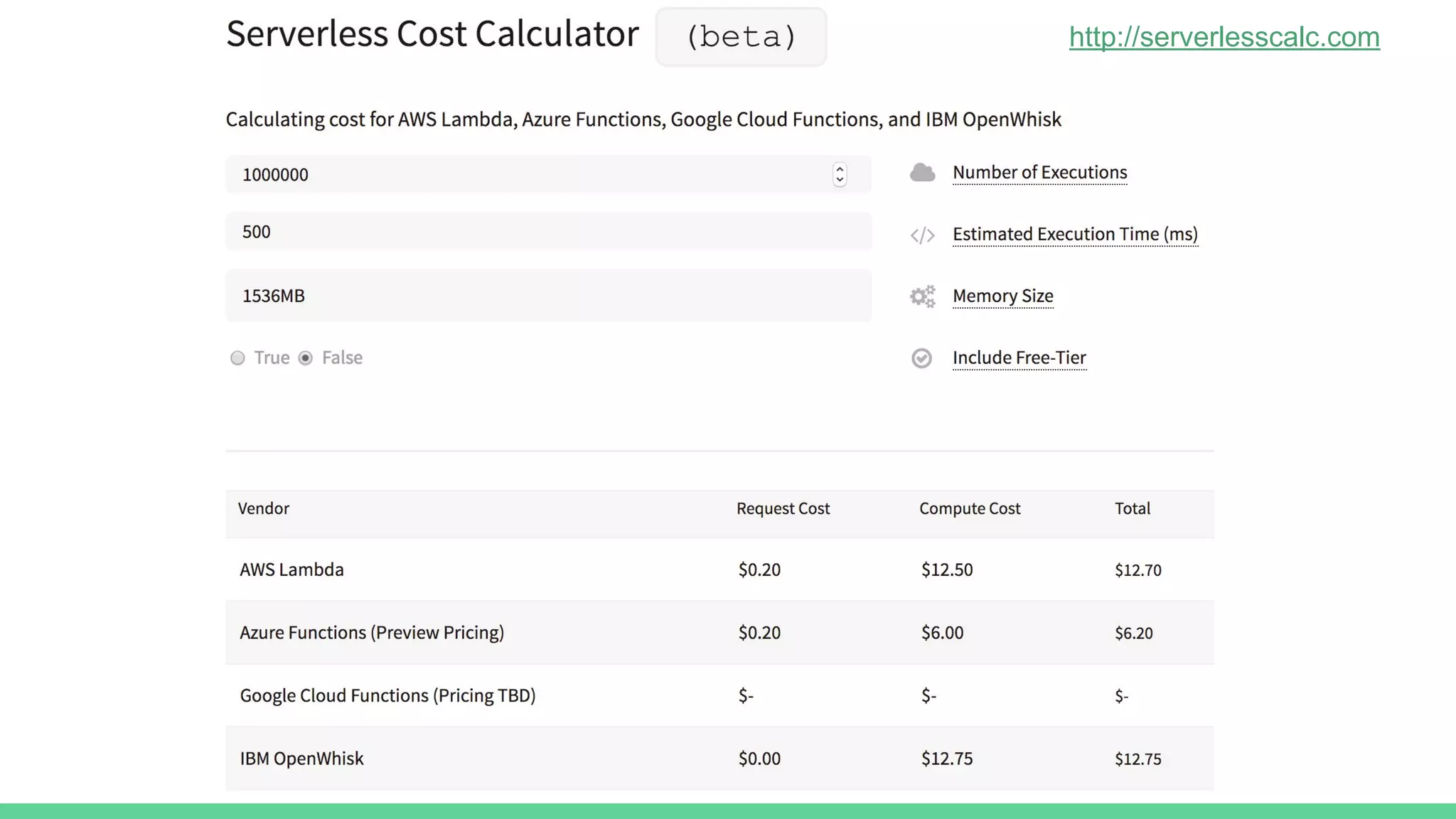The height and width of the screenshot is (819, 1456).
Task: Click the cloud icon beside Number of Executions
Action: click(x=922, y=173)
